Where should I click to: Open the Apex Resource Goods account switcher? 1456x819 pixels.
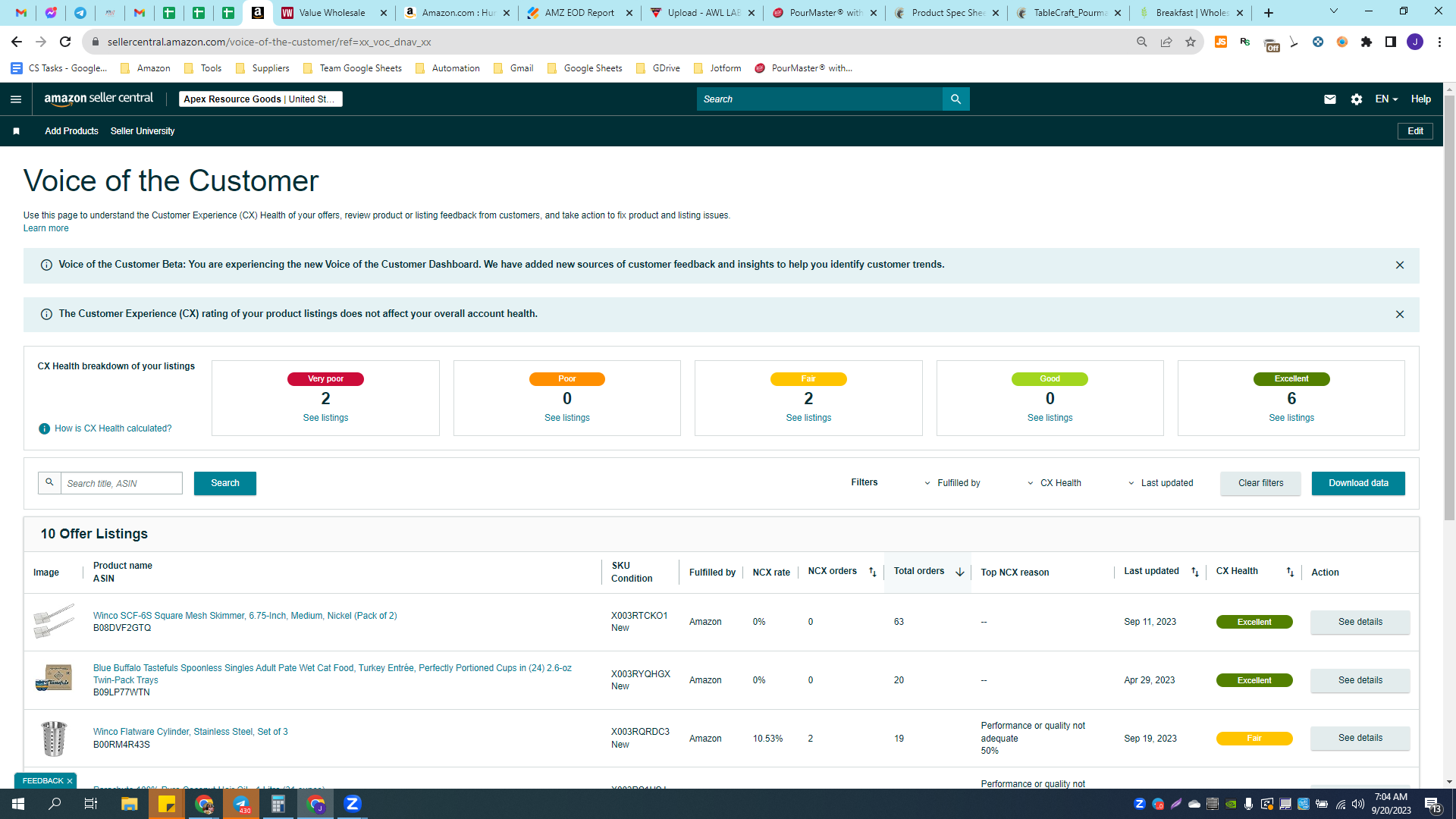(261, 99)
